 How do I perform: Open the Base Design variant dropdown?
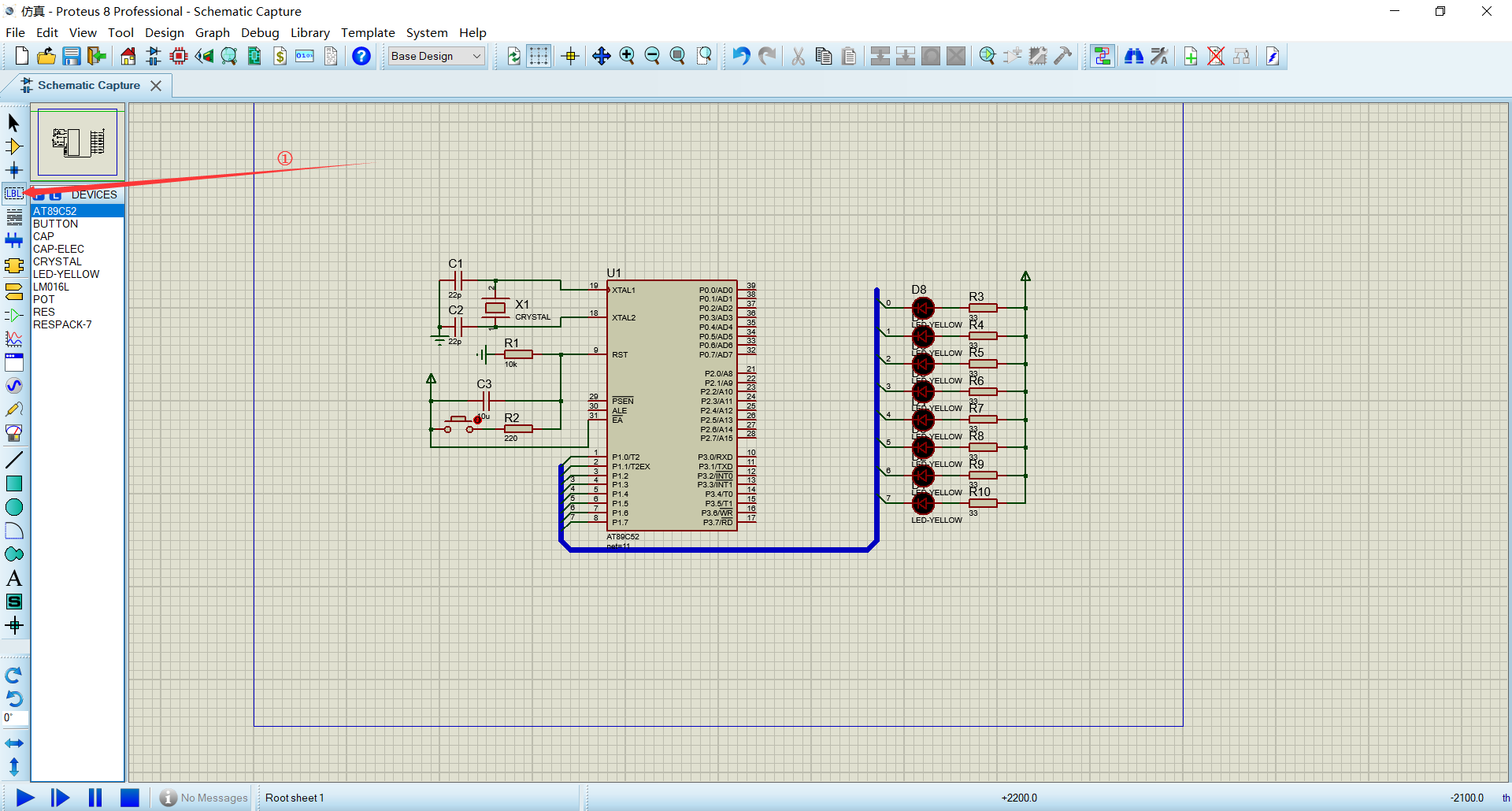pos(436,56)
